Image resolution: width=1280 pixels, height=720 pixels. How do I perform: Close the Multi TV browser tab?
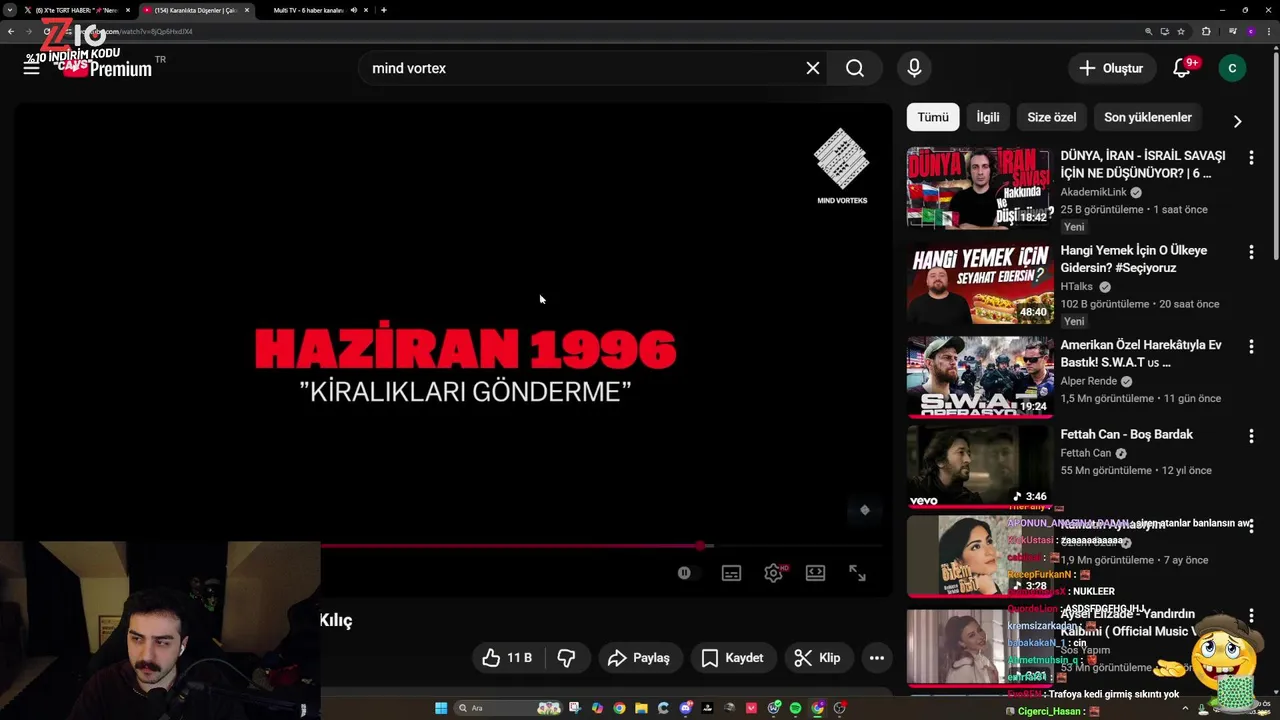367,10
